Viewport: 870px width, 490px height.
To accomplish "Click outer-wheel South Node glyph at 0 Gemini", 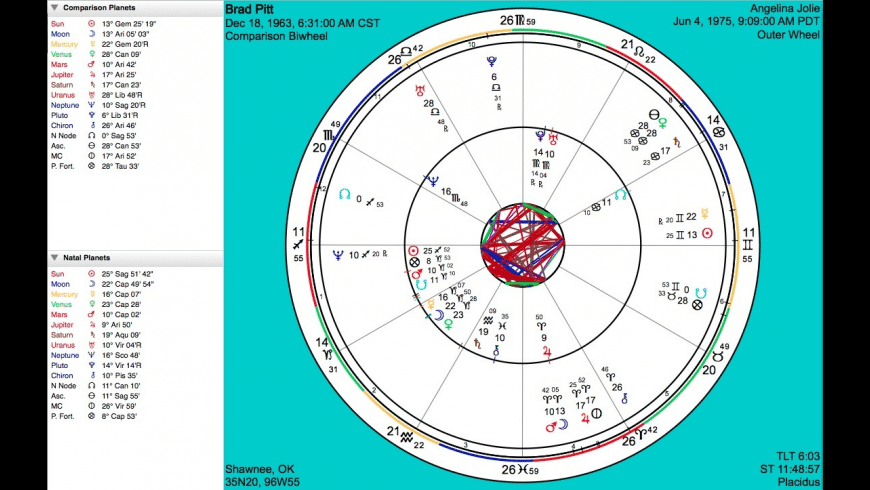I will 701,292.
